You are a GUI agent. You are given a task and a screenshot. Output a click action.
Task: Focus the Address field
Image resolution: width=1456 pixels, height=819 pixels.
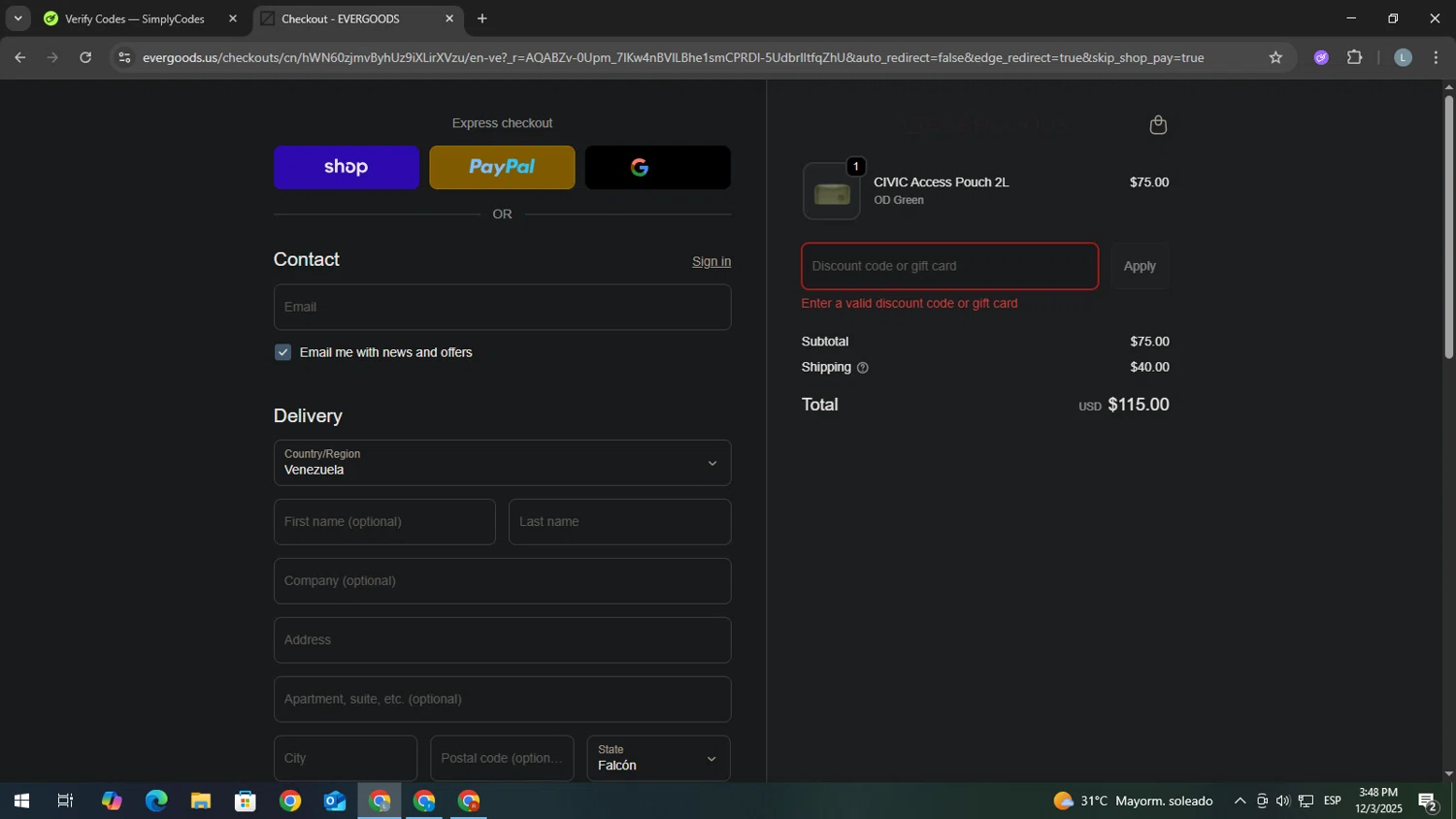click(502, 640)
